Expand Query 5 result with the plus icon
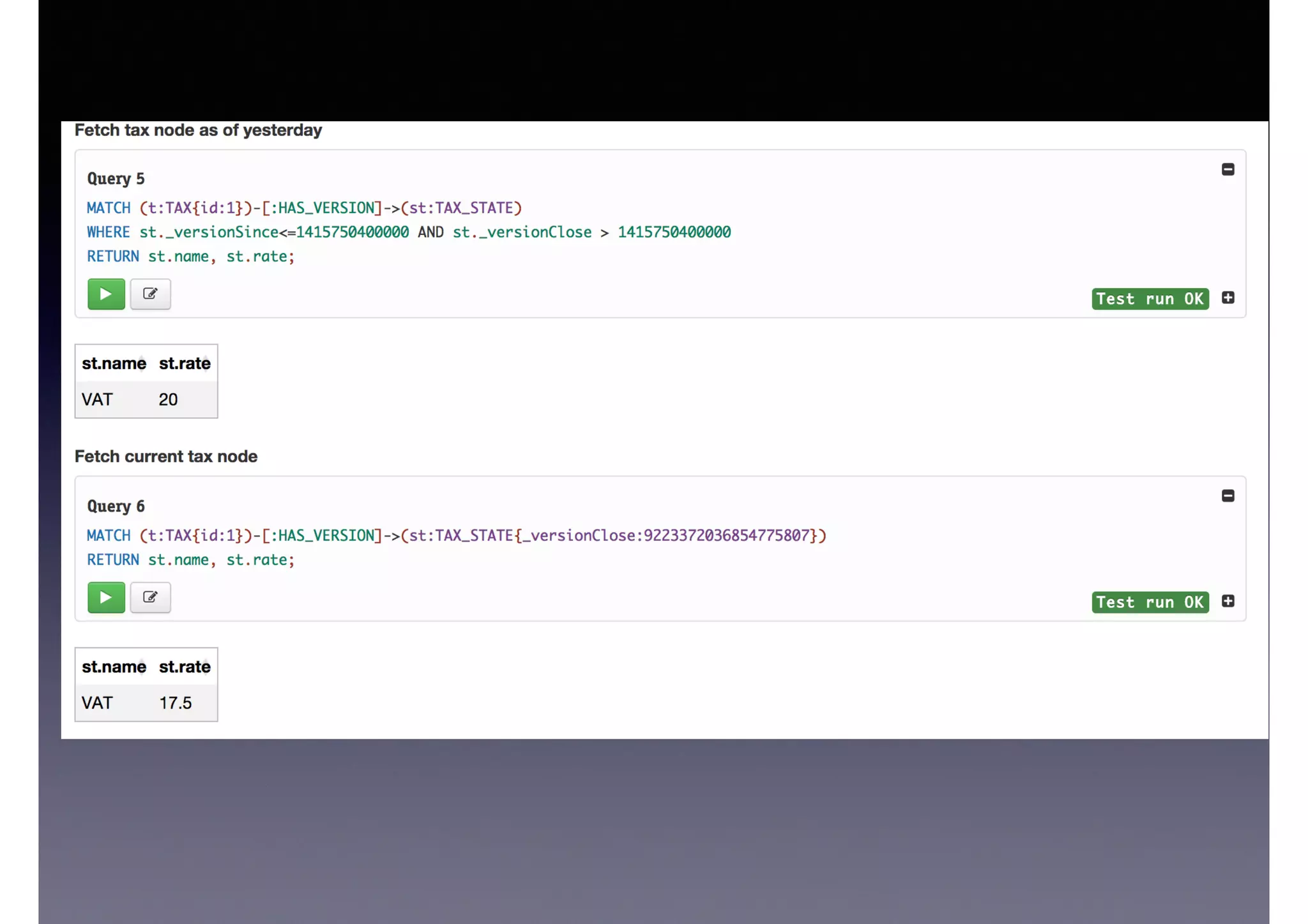This screenshot has width=1308, height=924. pos(1228,298)
